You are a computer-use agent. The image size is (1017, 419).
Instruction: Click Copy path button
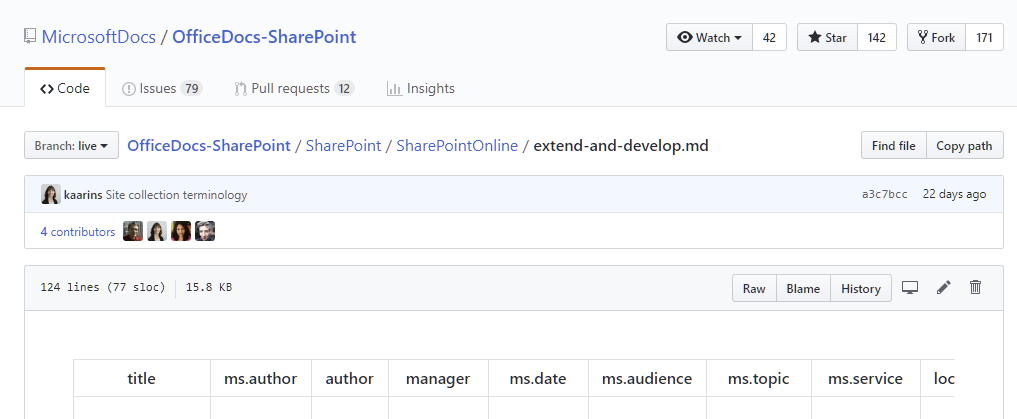[x=964, y=145]
